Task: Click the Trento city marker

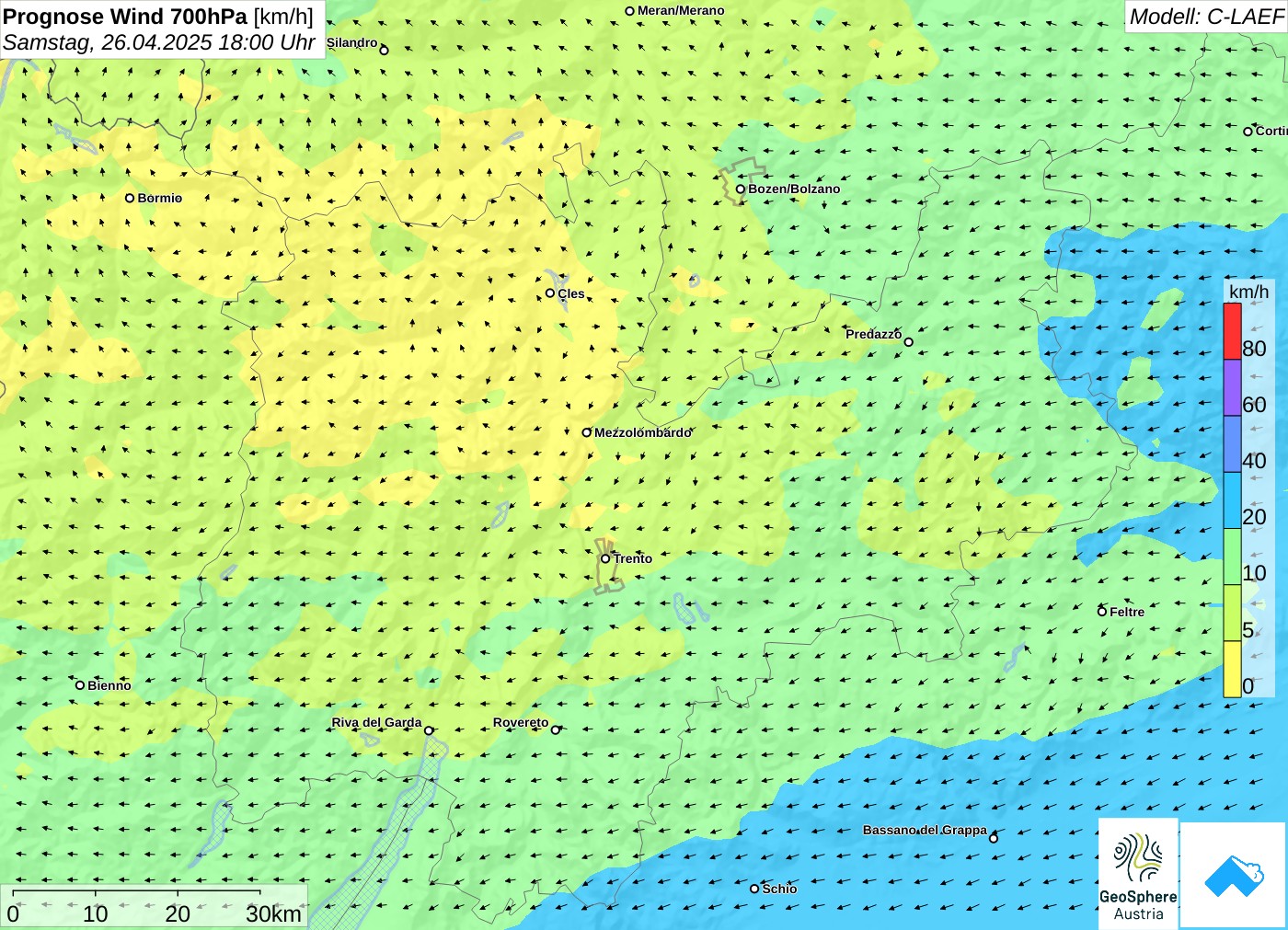Action: 605,558
